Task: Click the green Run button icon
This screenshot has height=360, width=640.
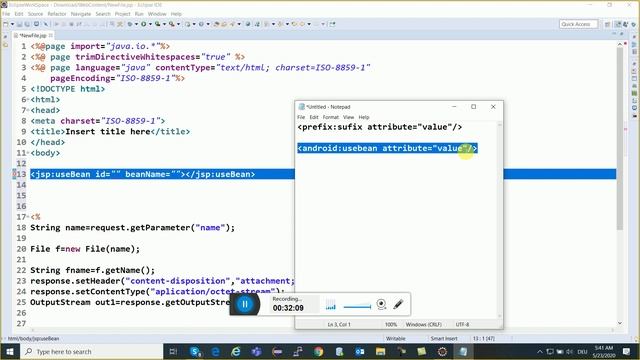Action: coord(144,24)
